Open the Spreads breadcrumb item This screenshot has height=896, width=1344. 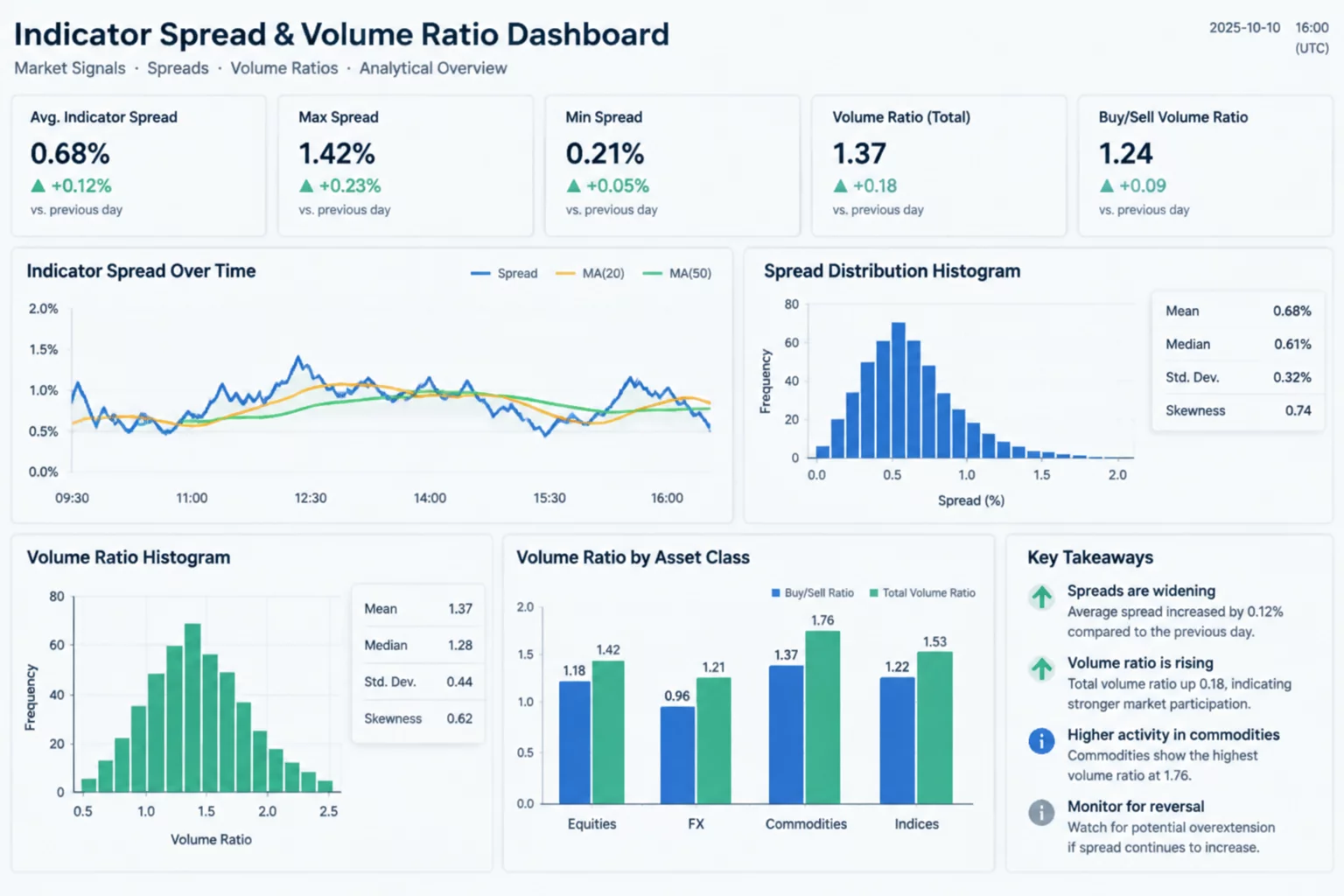(178, 68)
